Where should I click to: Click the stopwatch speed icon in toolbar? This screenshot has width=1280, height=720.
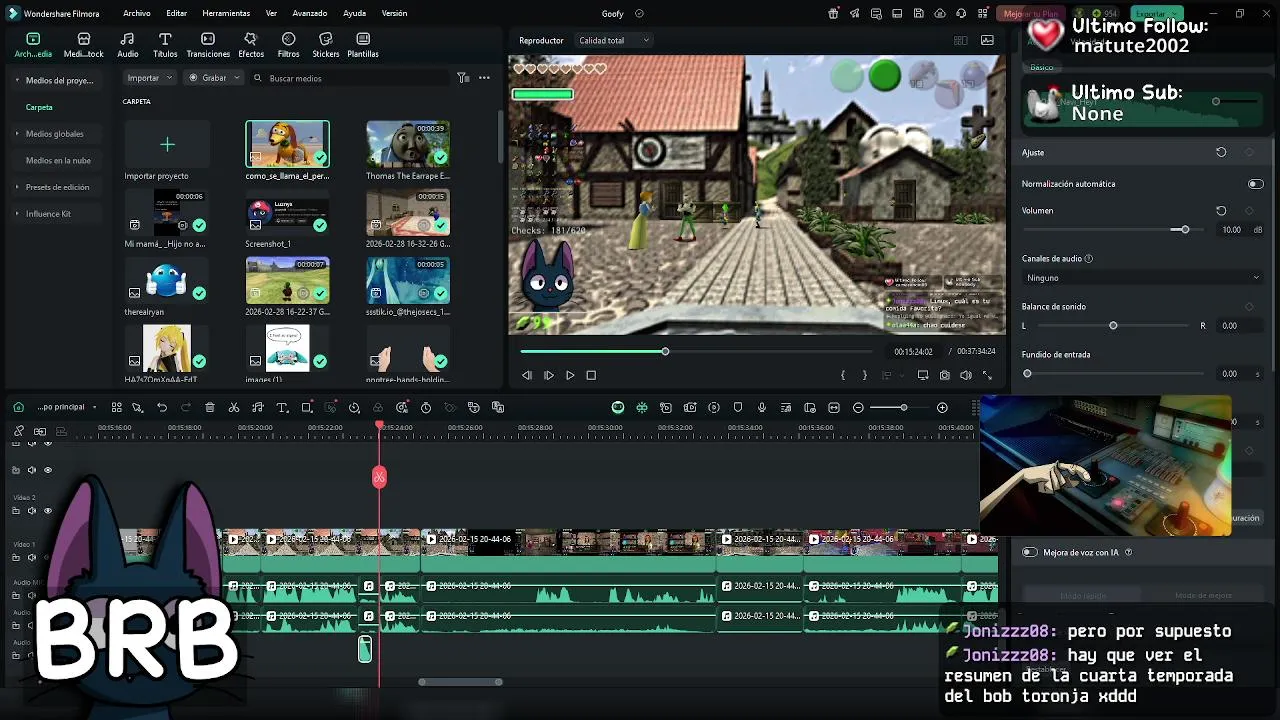(426, 408)
